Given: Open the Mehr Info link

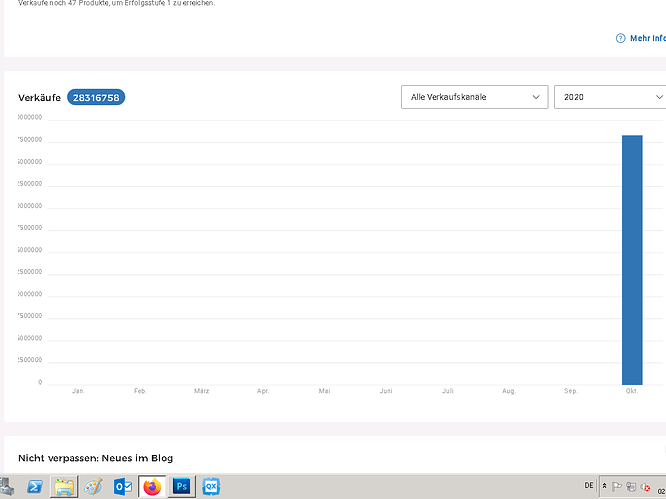Looking at the screenshot, I should (x=646, y=38).
